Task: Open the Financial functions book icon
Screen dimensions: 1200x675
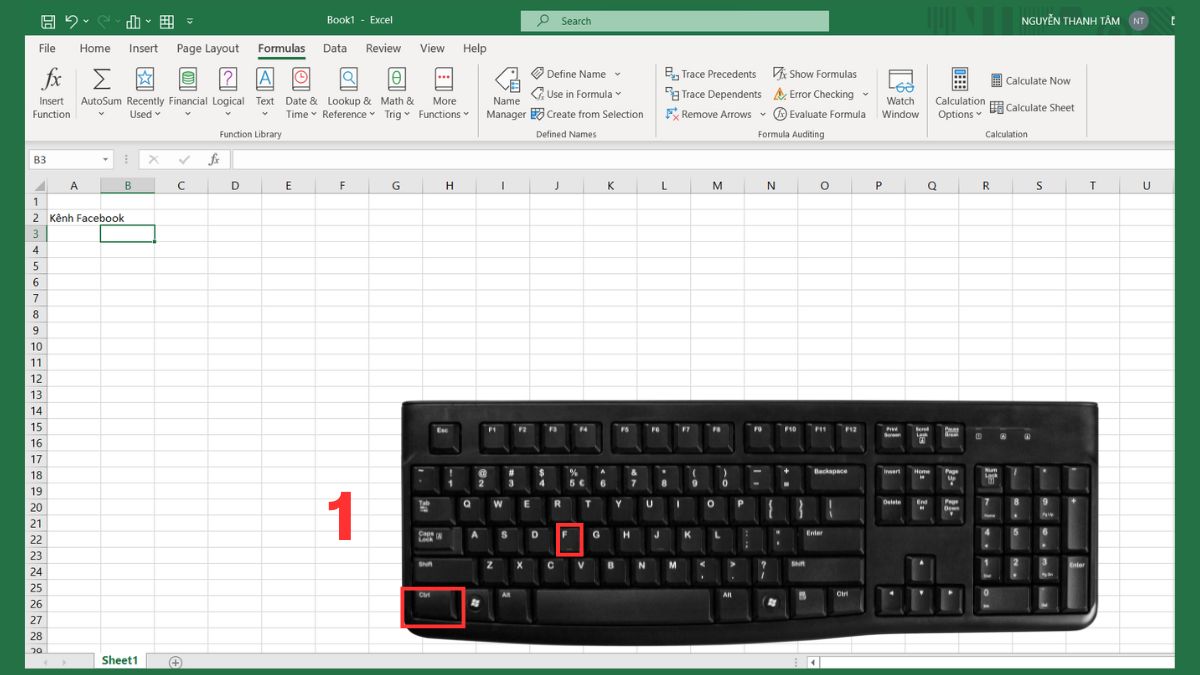Action: coord(187,79)
